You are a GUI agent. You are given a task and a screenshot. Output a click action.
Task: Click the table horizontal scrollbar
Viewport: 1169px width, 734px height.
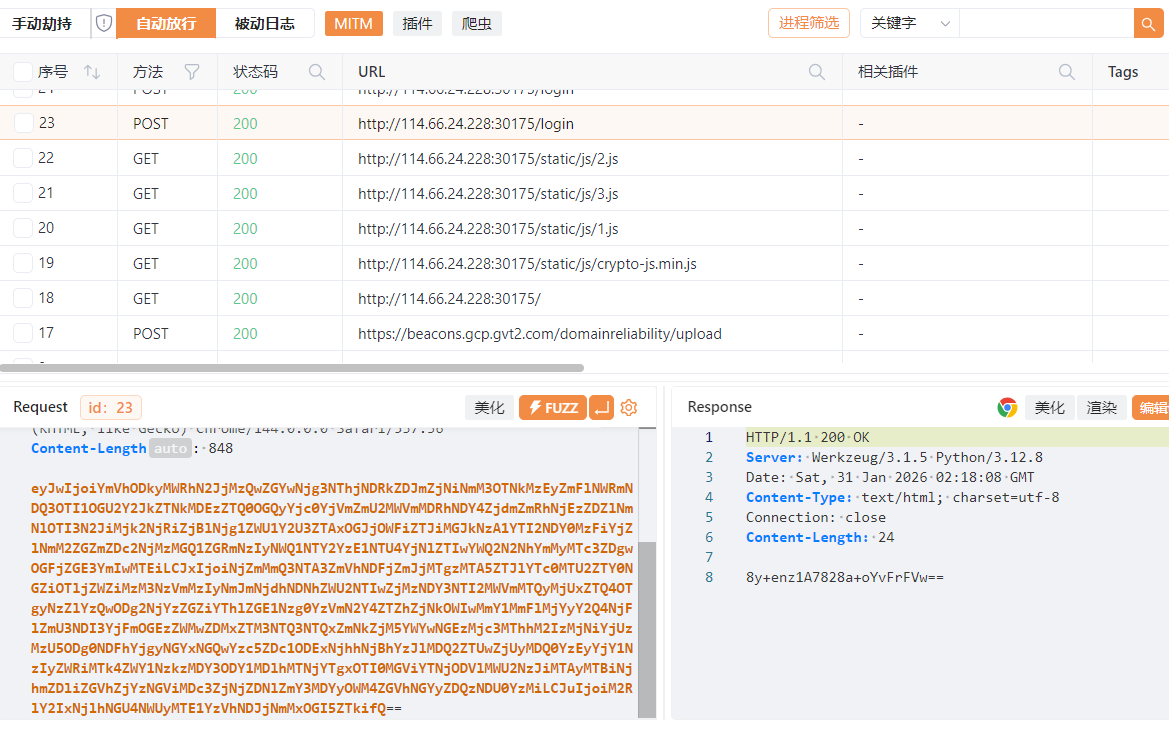(292, 368)
